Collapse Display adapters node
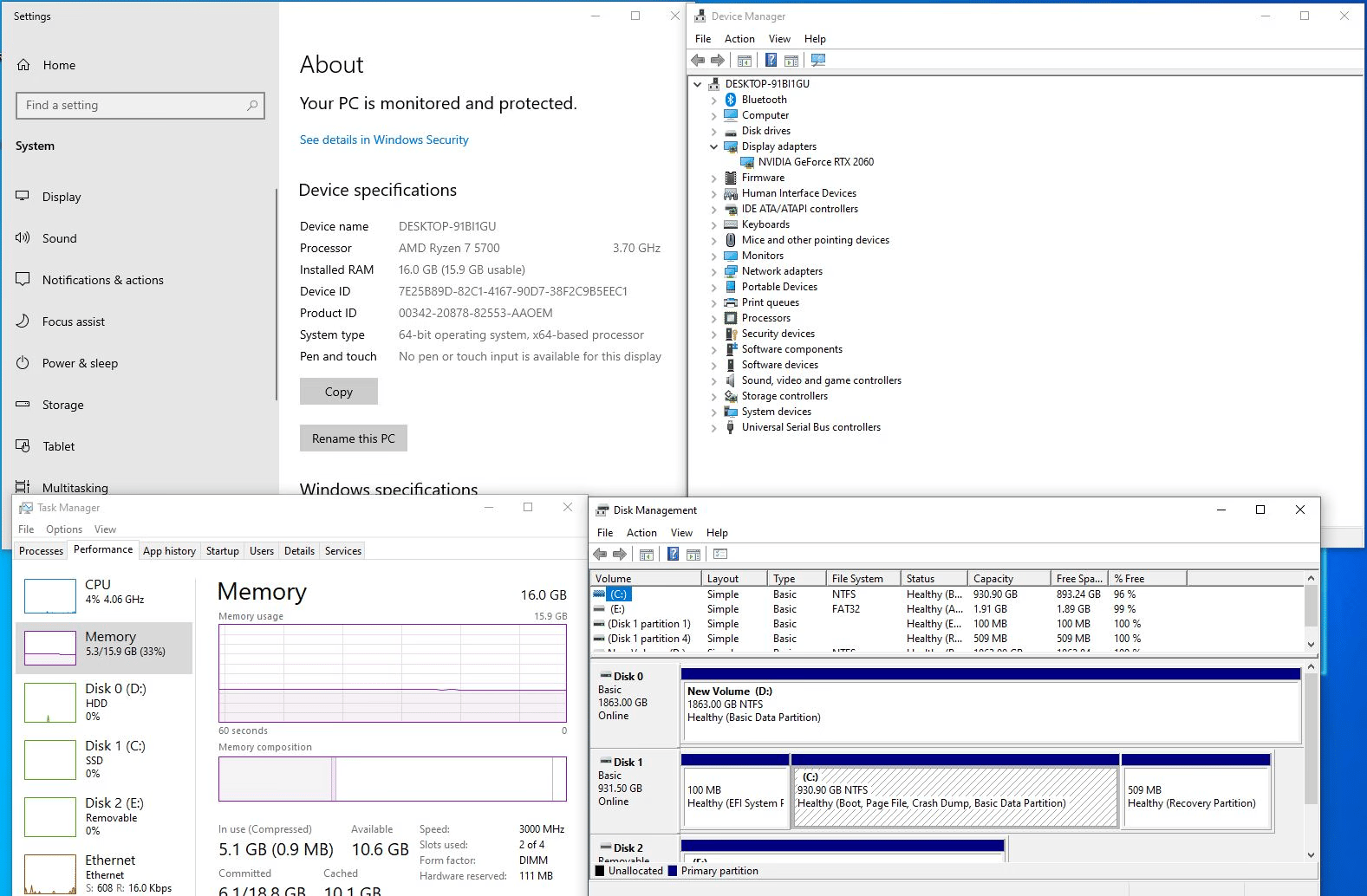The image size is (1367, 896). (x=713, y=147)
